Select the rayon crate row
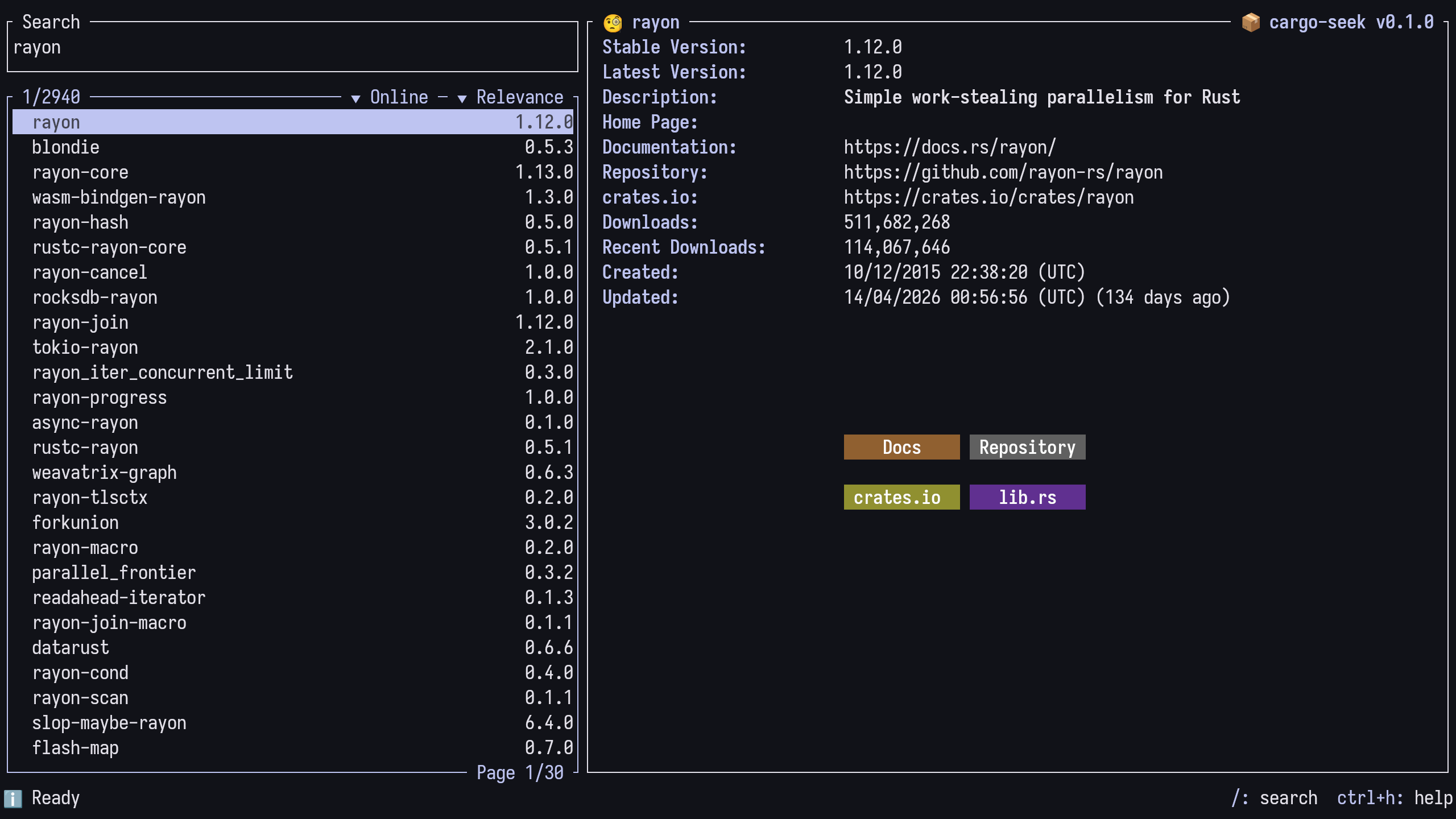Screen dimensions: 1456x819 (293, 122)
